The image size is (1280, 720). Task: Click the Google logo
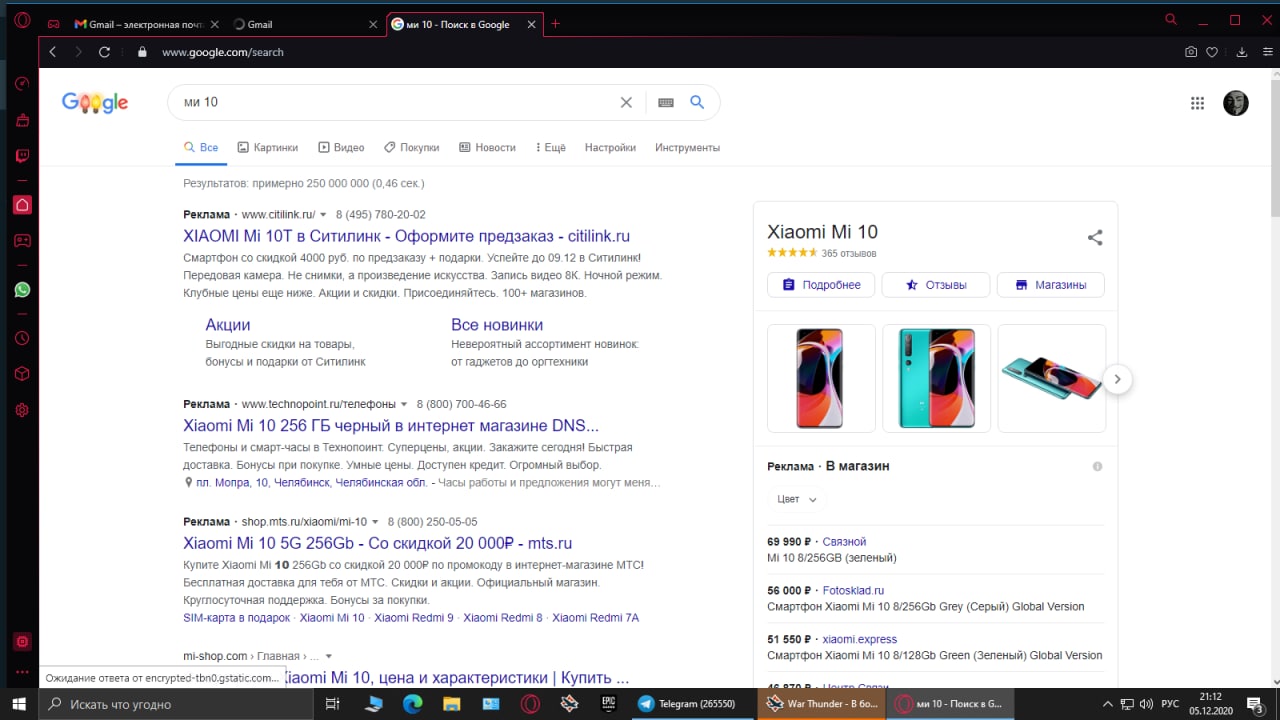coord(95,102)
